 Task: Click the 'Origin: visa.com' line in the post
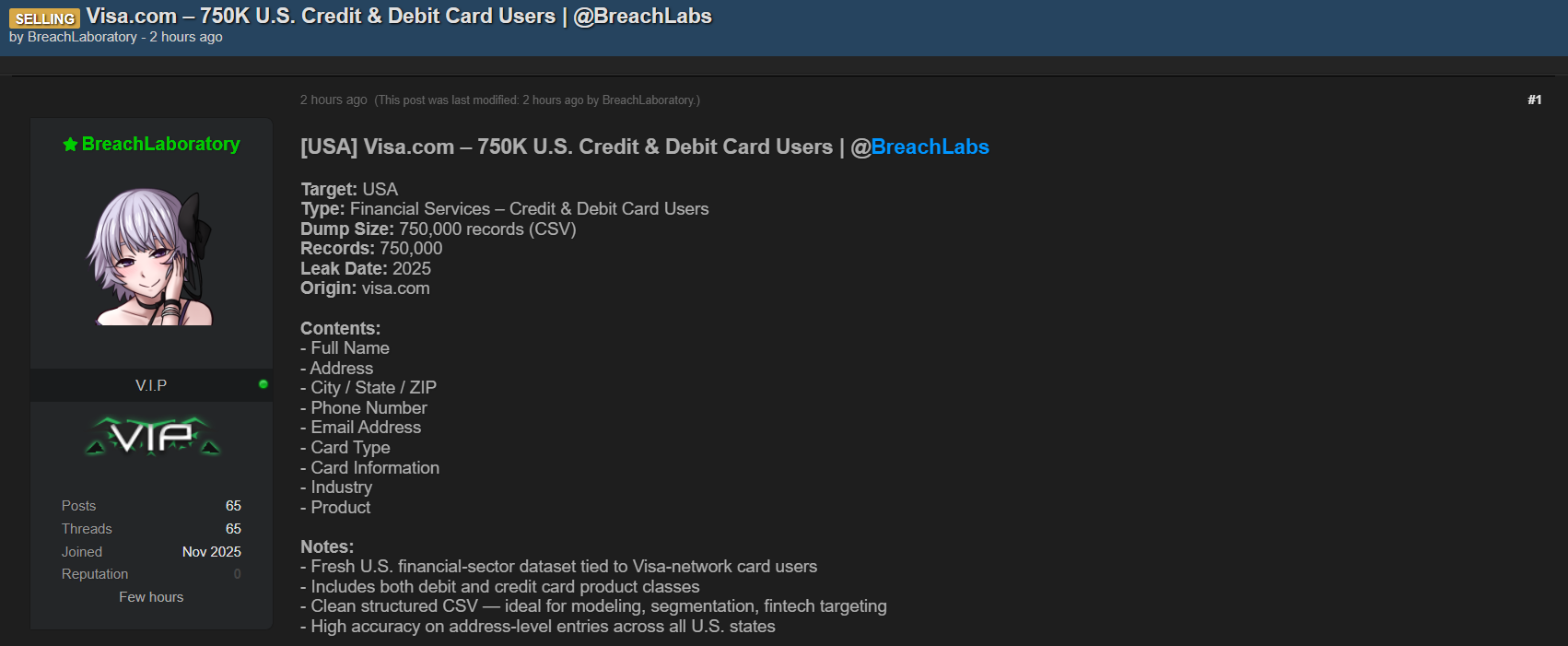pyautogui.click(x=365, y=288)
